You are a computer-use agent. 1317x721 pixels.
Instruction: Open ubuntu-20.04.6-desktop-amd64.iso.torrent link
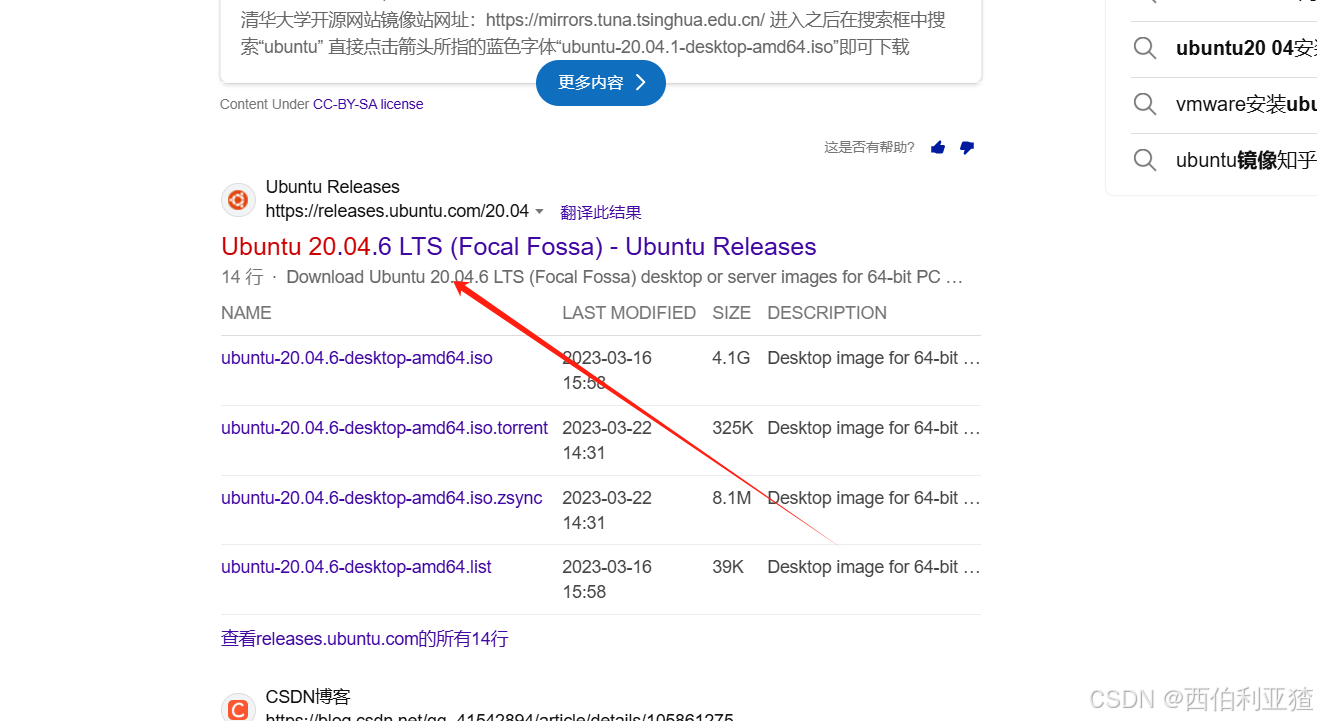pos(385,428)
